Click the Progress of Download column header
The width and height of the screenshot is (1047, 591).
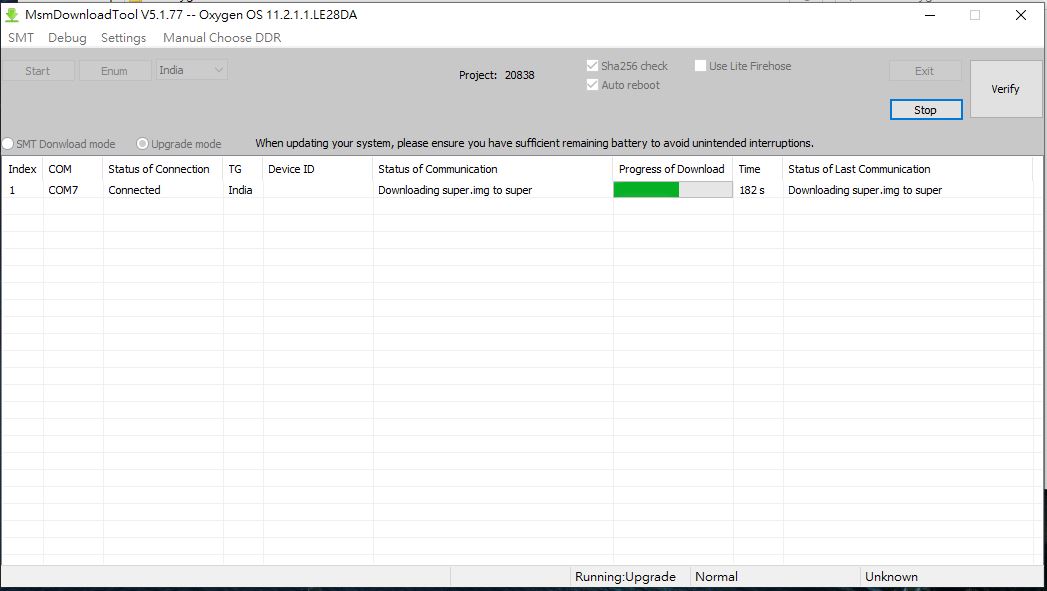[673, 169]
